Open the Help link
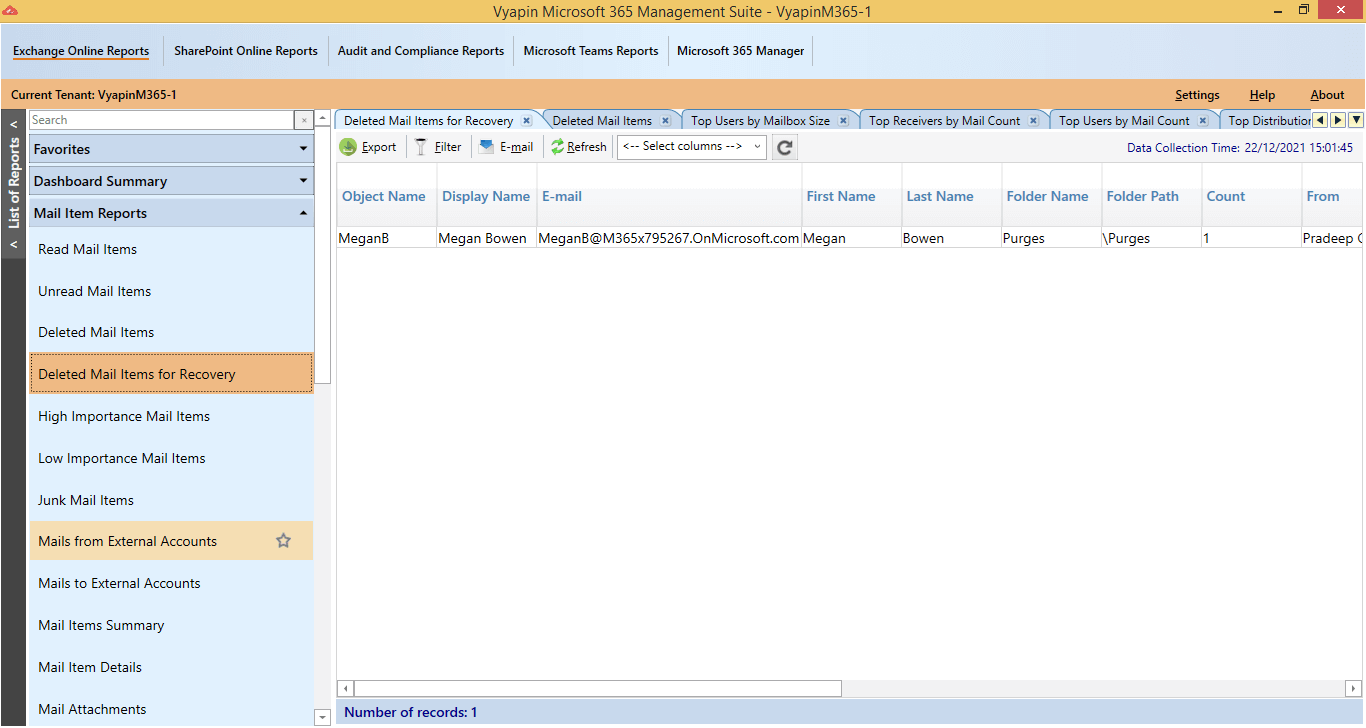 pyautogui.click(x=1262, y=95)
